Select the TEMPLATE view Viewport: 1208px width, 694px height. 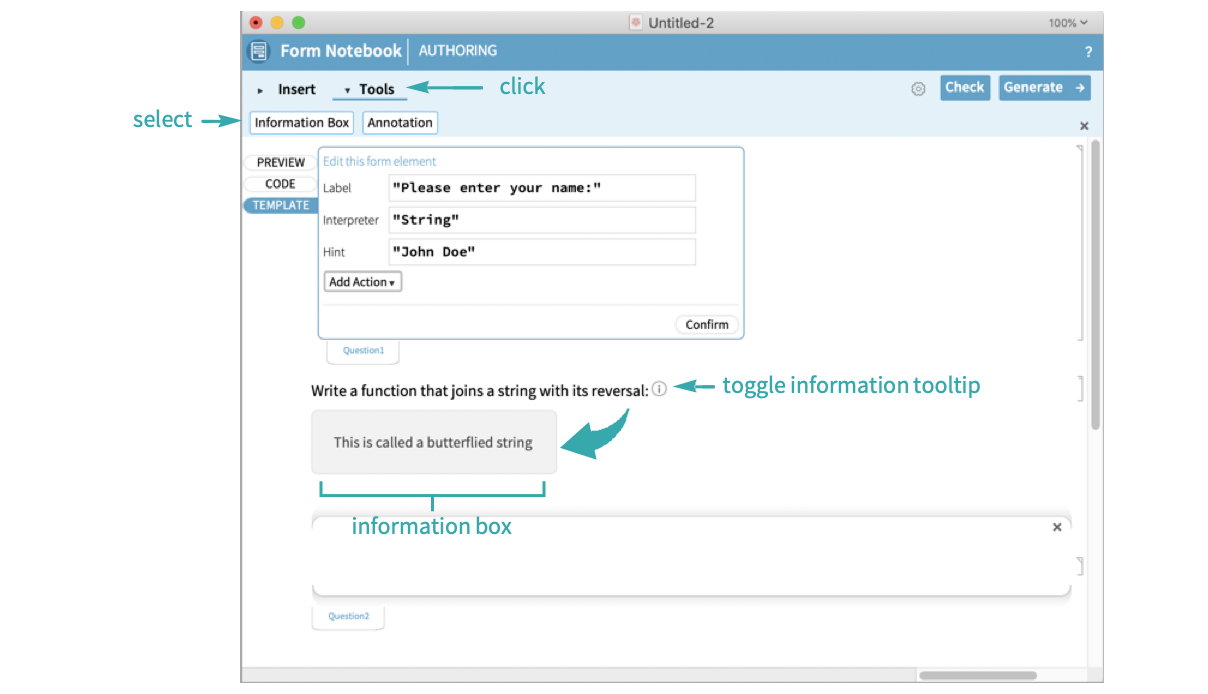[x=280, y=205]
